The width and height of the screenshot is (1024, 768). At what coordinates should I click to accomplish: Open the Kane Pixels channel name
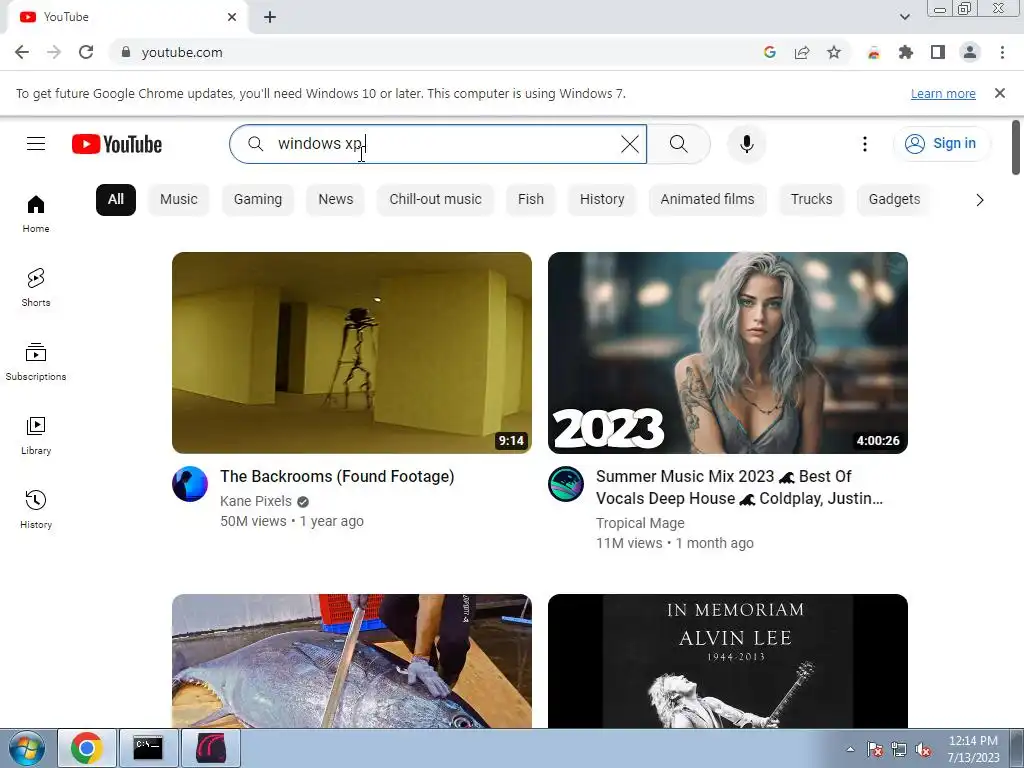(256, 501)
